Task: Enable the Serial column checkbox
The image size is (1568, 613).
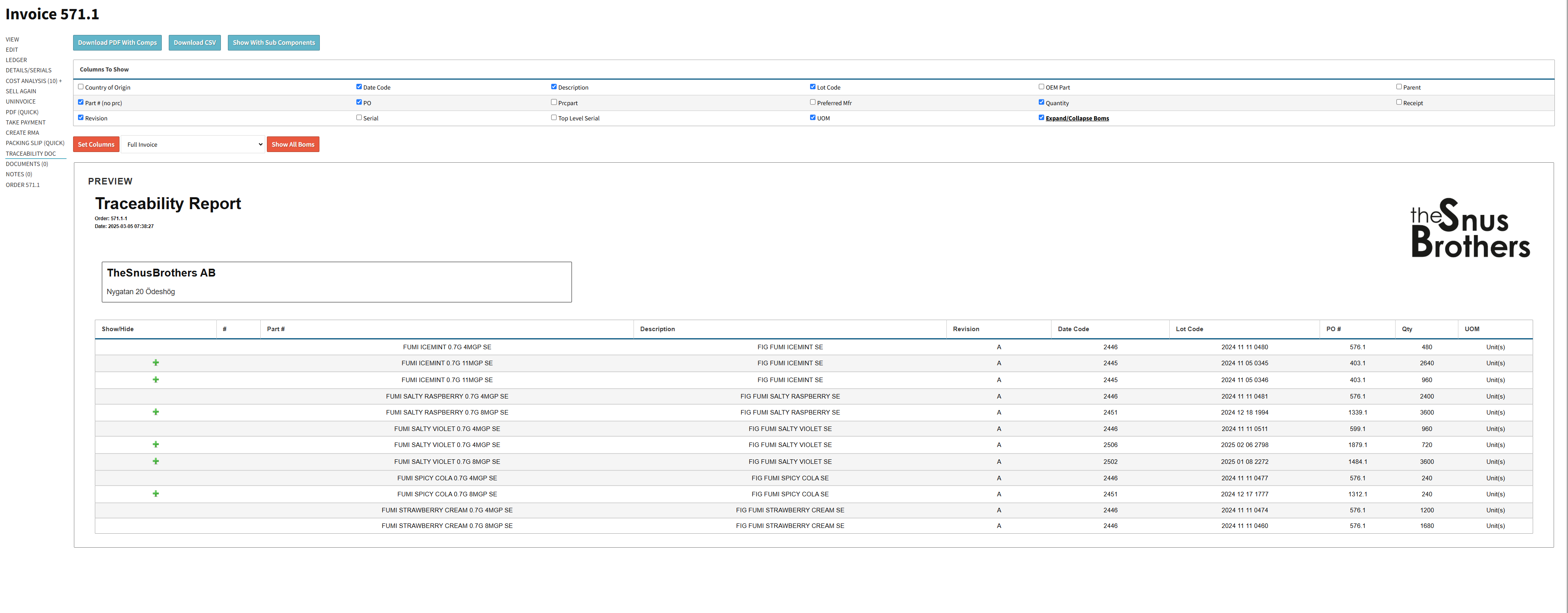Action: pyautogui.click(x=358, y=117)
